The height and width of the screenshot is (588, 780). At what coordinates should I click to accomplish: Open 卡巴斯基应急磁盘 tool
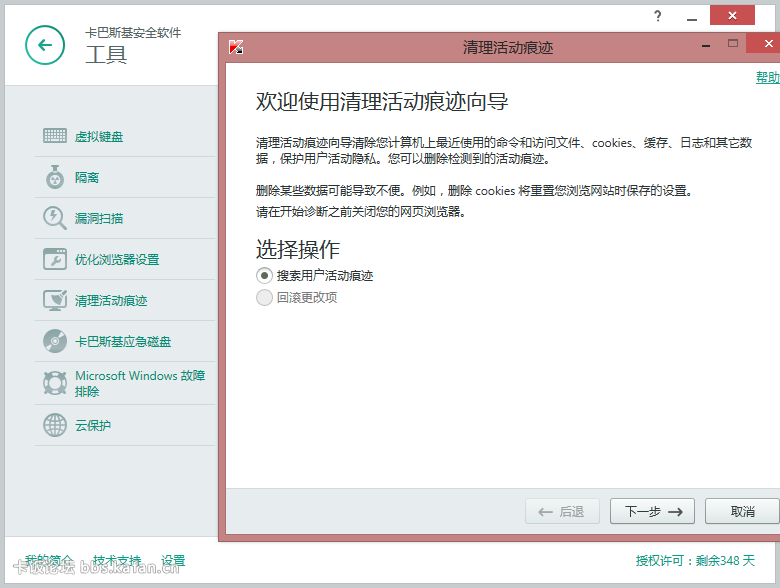[x=125, y=342]
